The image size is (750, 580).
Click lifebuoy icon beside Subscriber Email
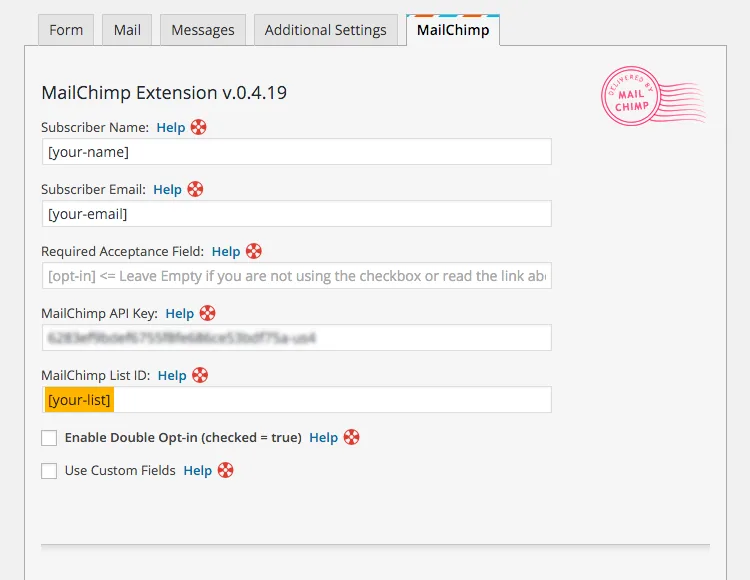pyautogui.click(x=195, y=190)
